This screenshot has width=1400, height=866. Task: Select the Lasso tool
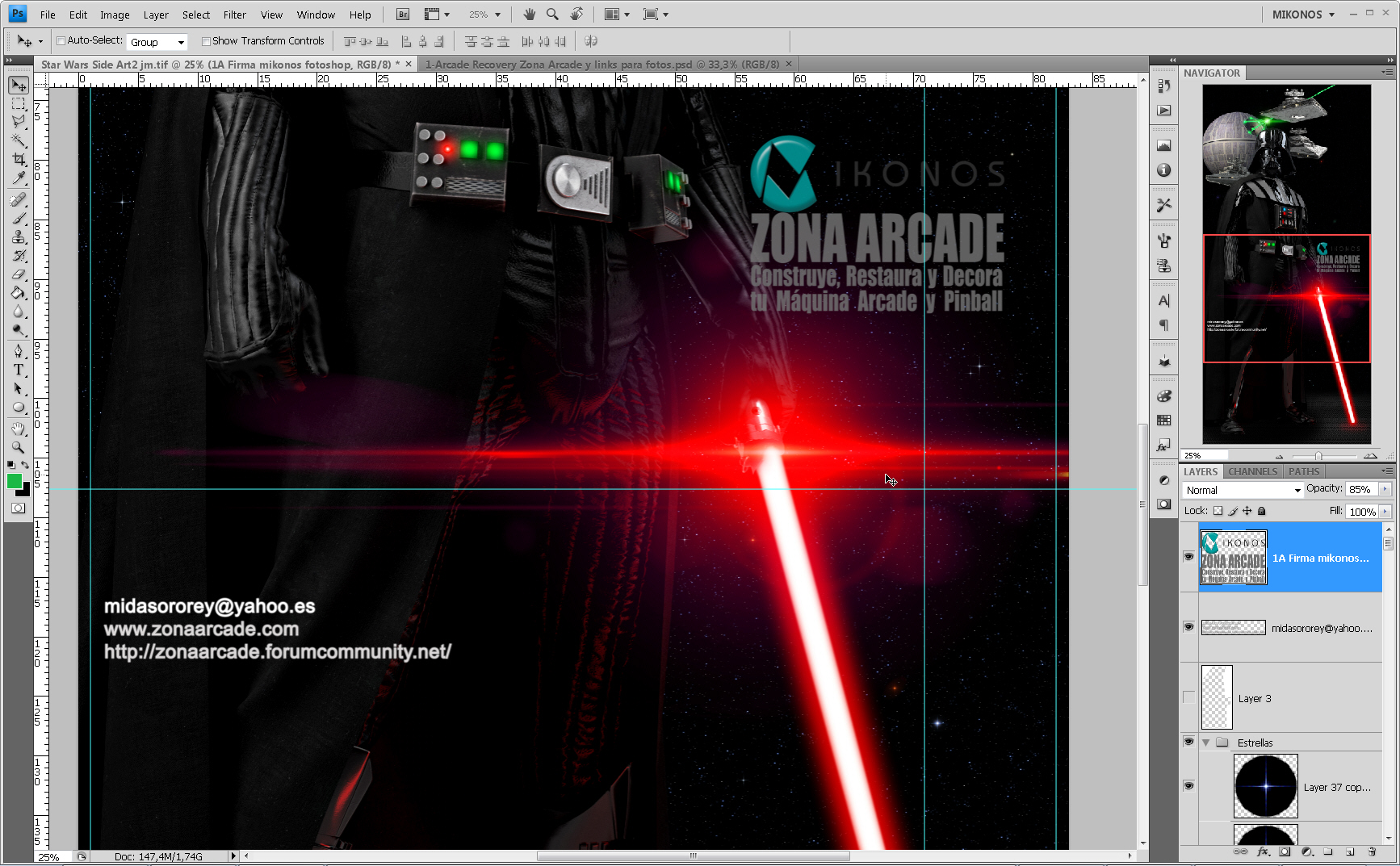tap(19, 122)
